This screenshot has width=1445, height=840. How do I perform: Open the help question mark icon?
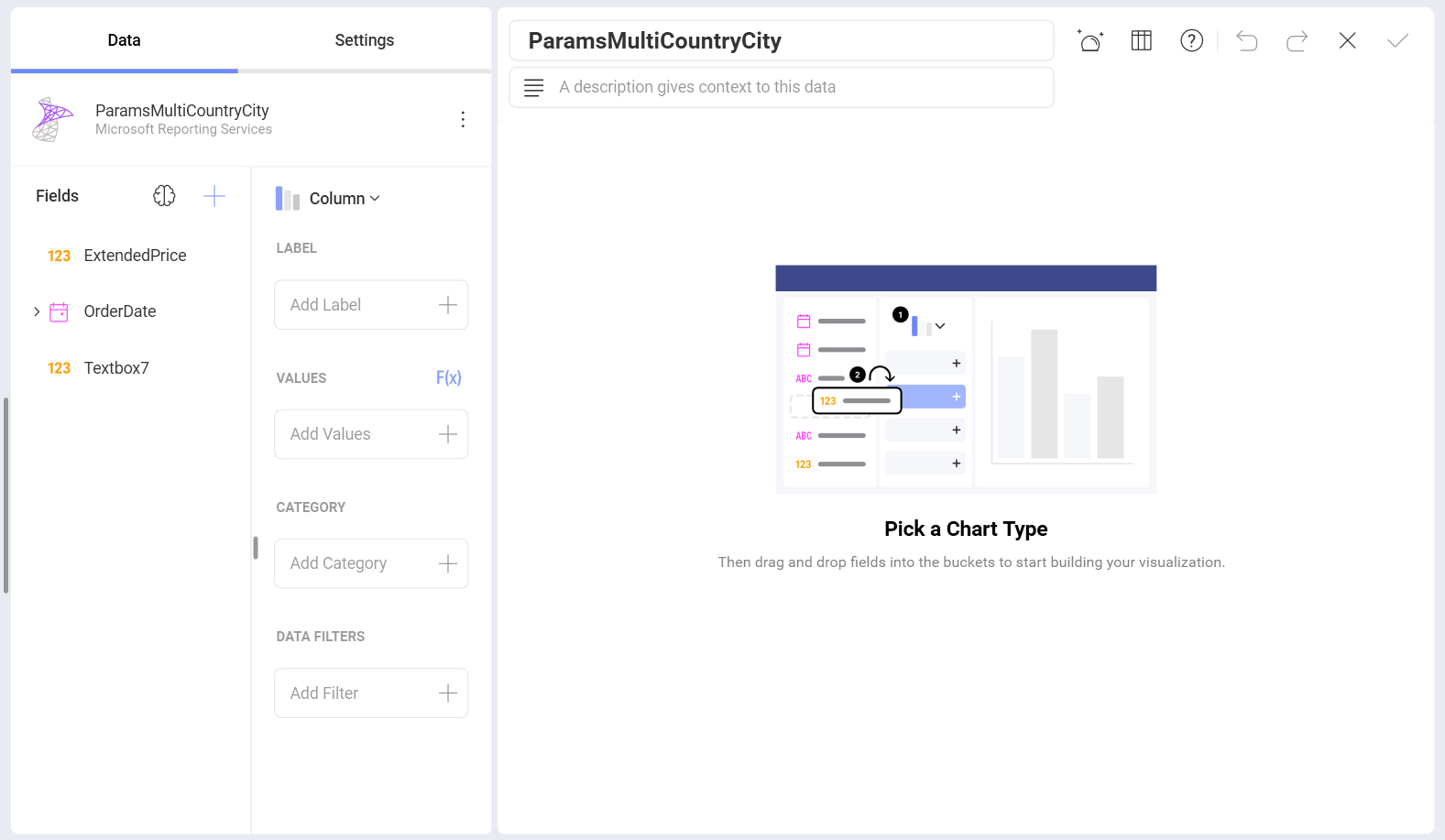(1191, 40)
